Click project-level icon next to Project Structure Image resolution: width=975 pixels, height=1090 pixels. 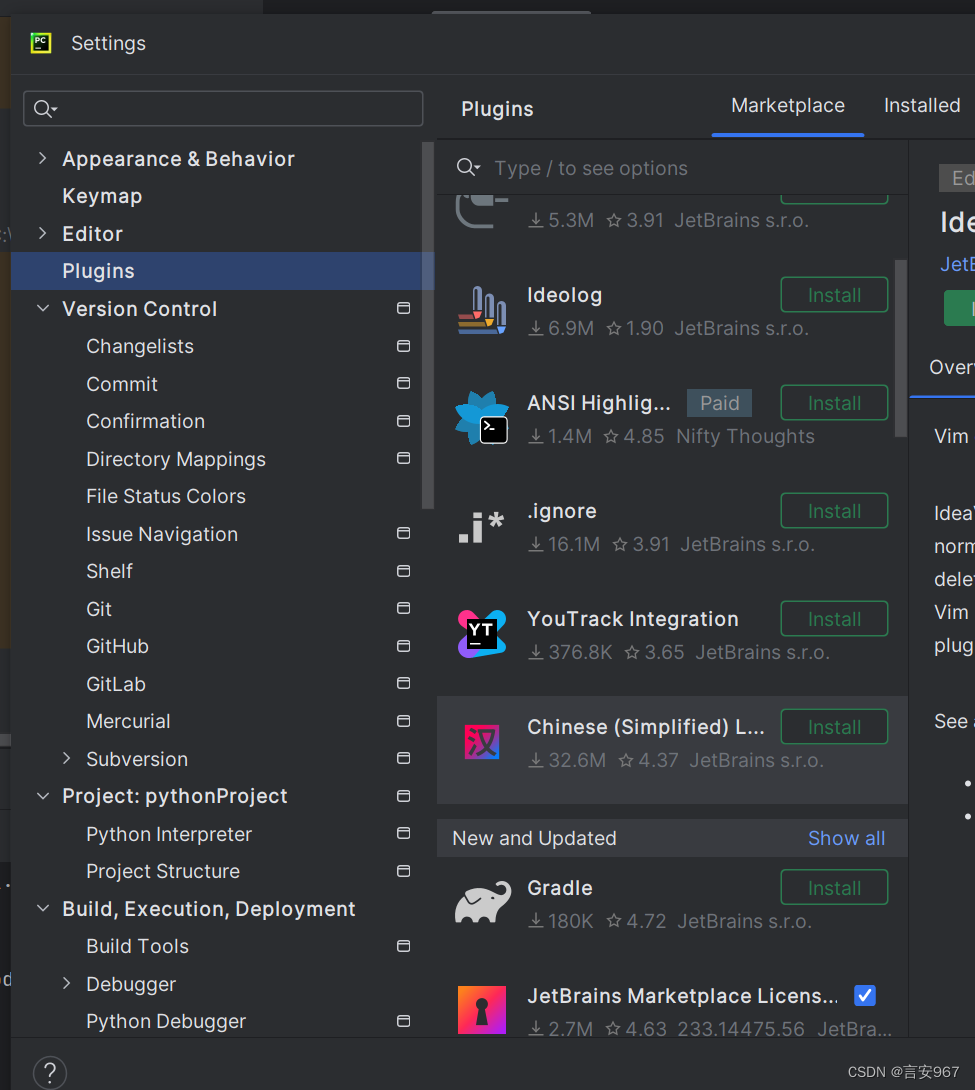pos(403,870)
